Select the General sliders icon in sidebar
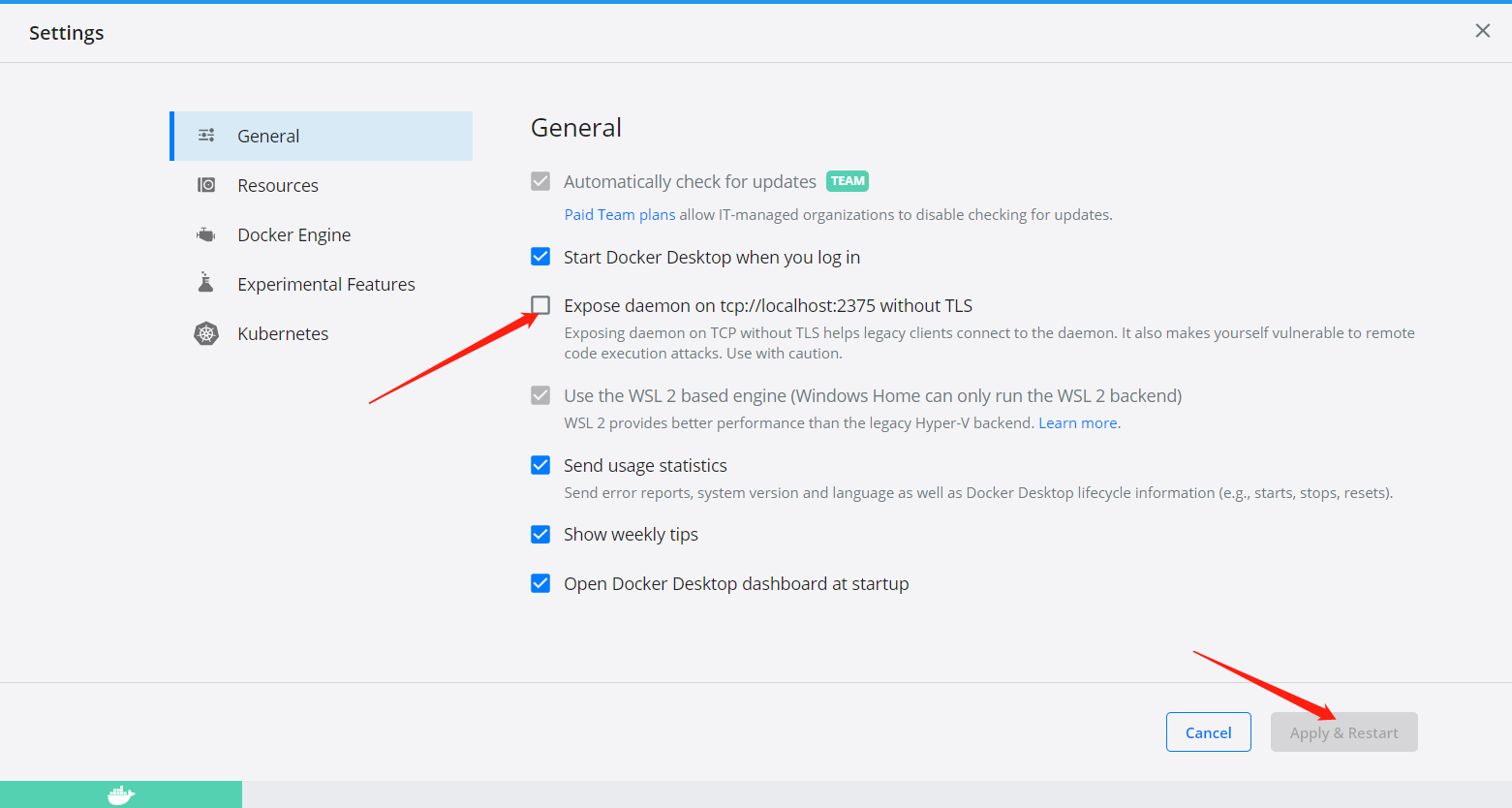 [x=205, y=136]
